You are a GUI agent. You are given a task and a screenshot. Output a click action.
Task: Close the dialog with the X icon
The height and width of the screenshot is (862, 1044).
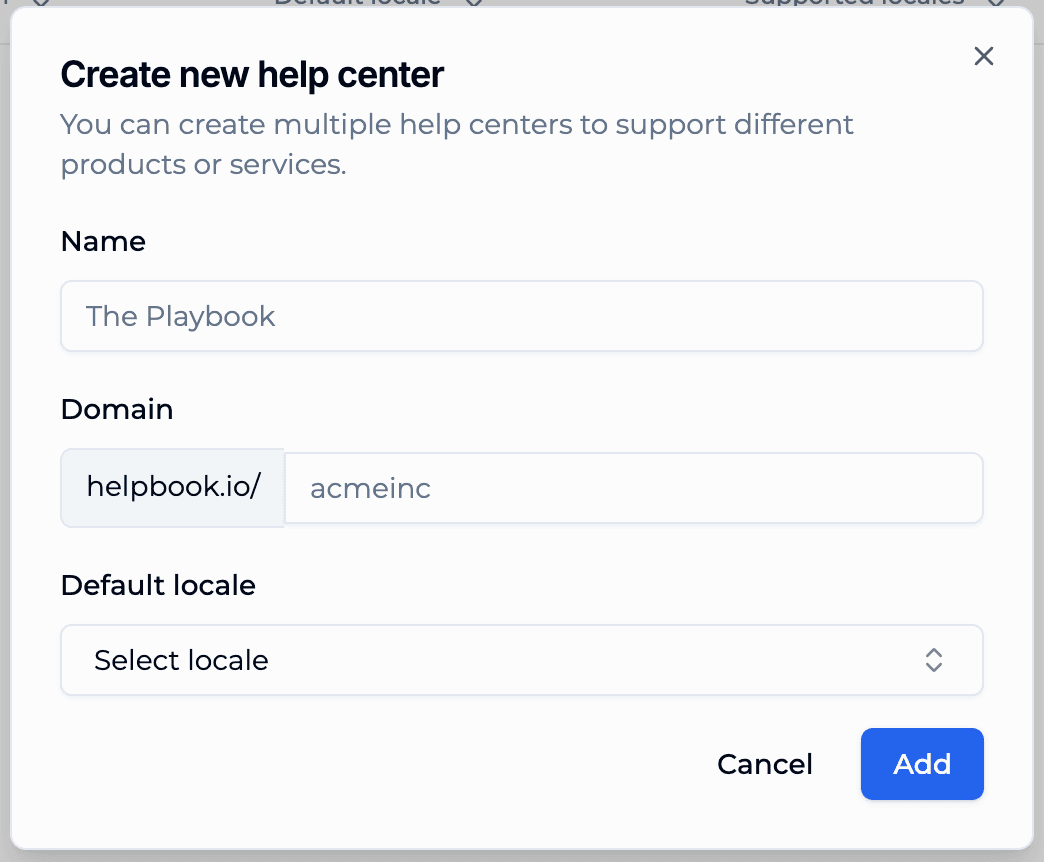984,56
